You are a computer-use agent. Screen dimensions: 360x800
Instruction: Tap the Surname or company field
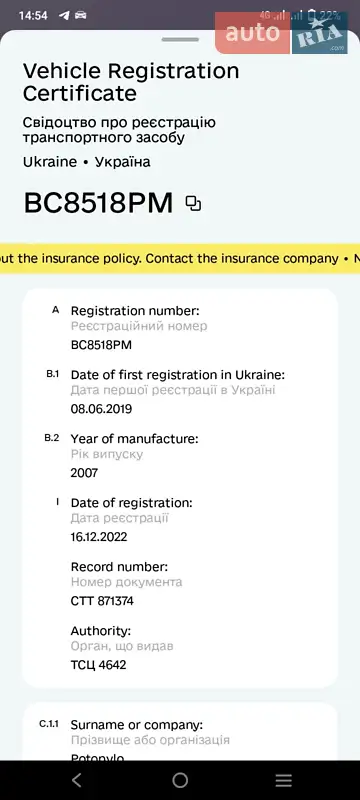pyautogui.click(x=180, y=739)
